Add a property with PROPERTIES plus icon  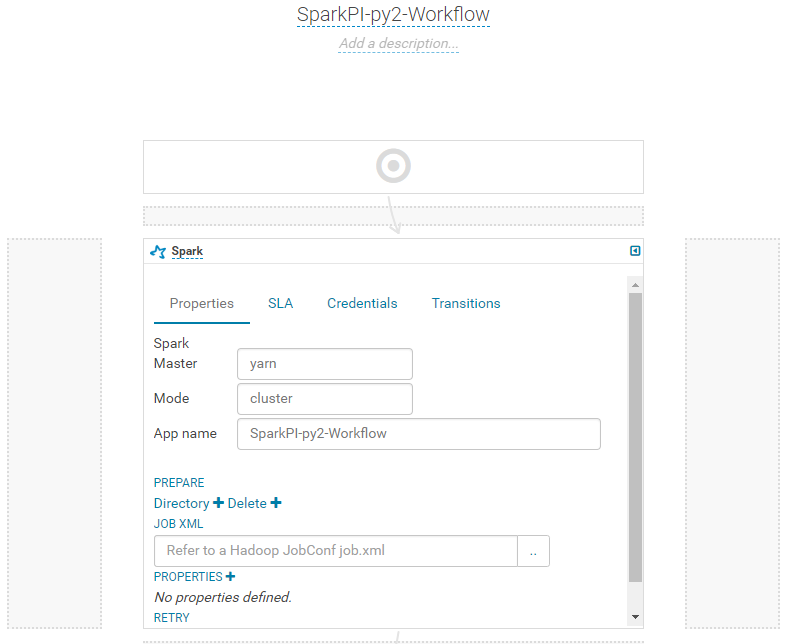point(230,577)
